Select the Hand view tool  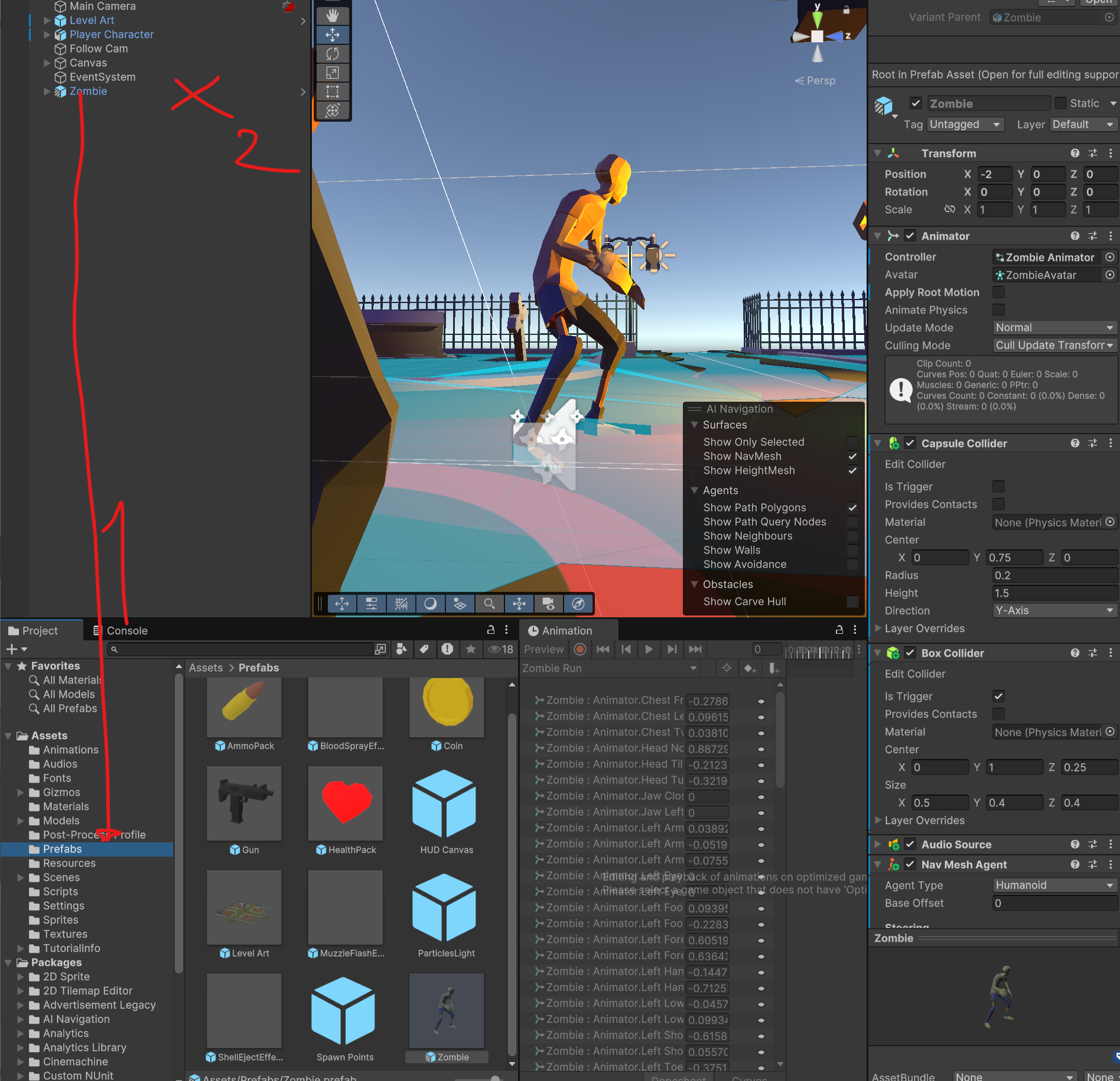point(333,15)
